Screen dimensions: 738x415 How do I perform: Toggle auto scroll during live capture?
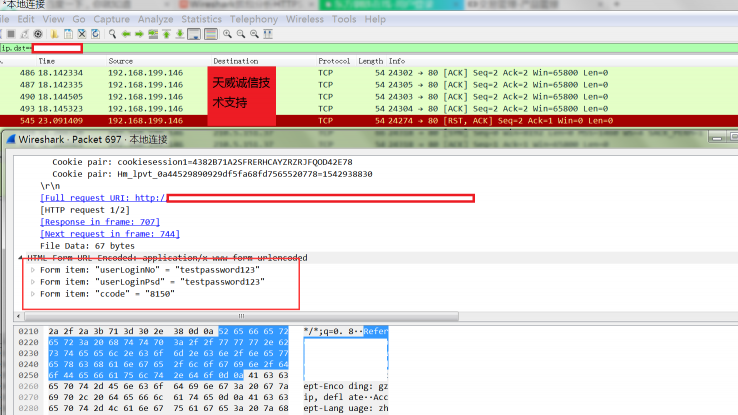pos(194,34)
